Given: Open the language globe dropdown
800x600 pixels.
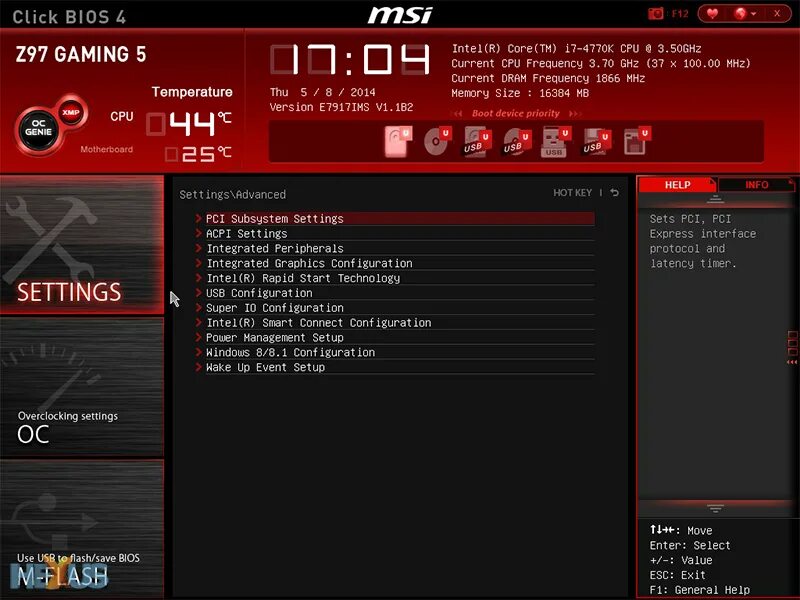Looking at the screenshot, I should [745, 14].
